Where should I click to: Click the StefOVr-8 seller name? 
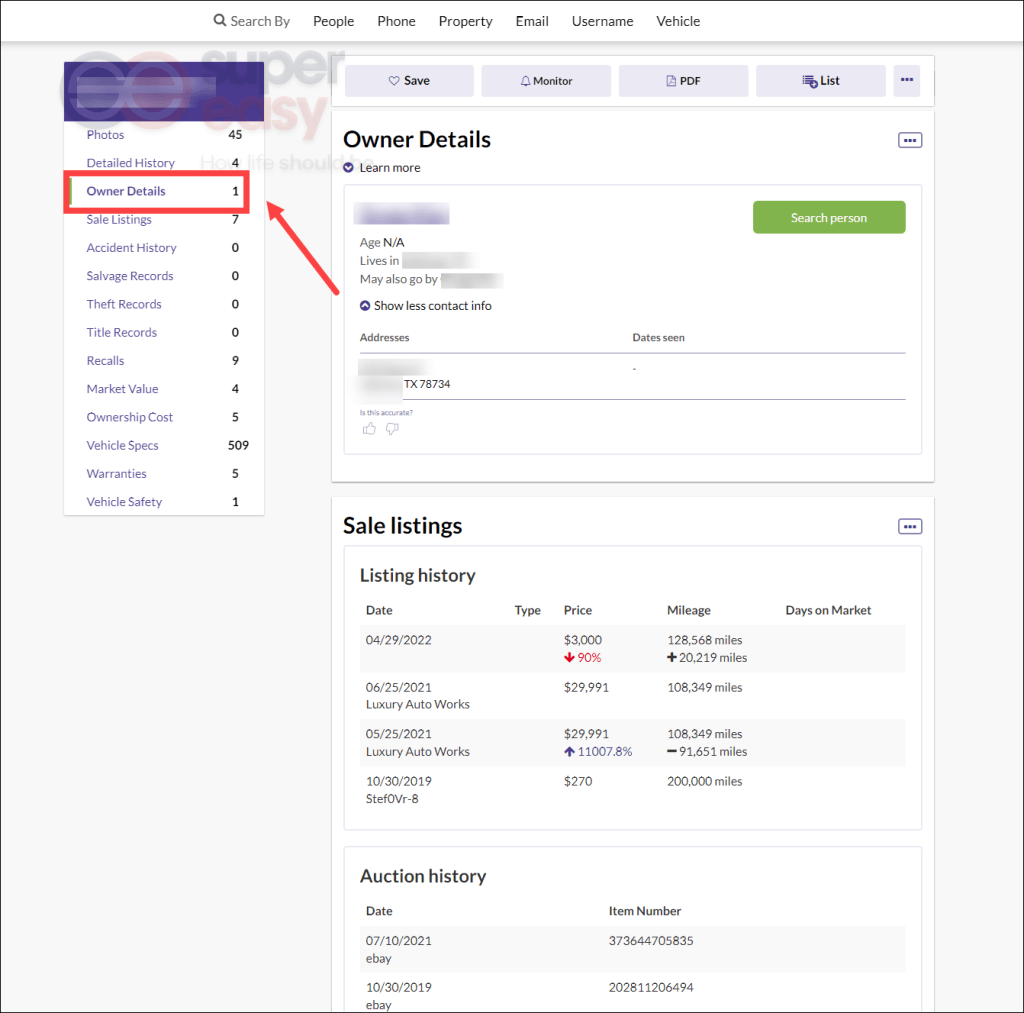click(392, 799)
